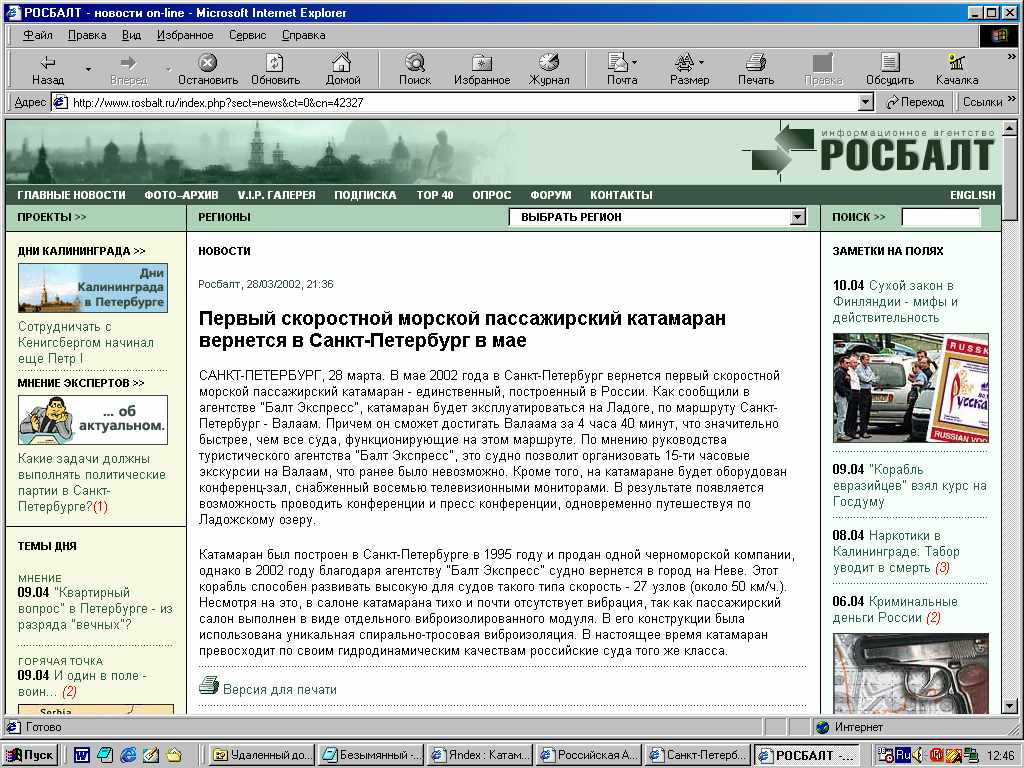Screen dimensions: 1024x768
Task: Open the Избранное menu in menu bar
Action: click(185, 35)
